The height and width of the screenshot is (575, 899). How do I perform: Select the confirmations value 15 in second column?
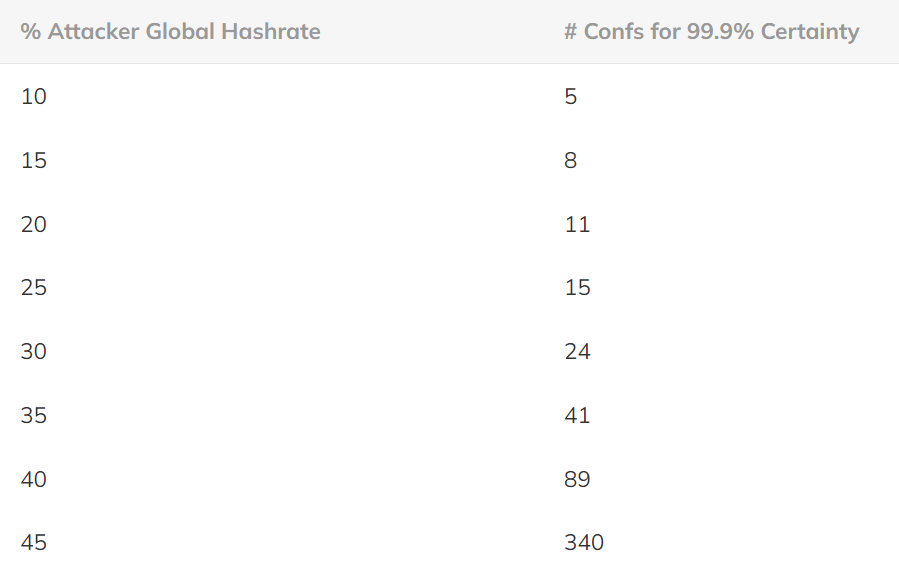(577, 288)
